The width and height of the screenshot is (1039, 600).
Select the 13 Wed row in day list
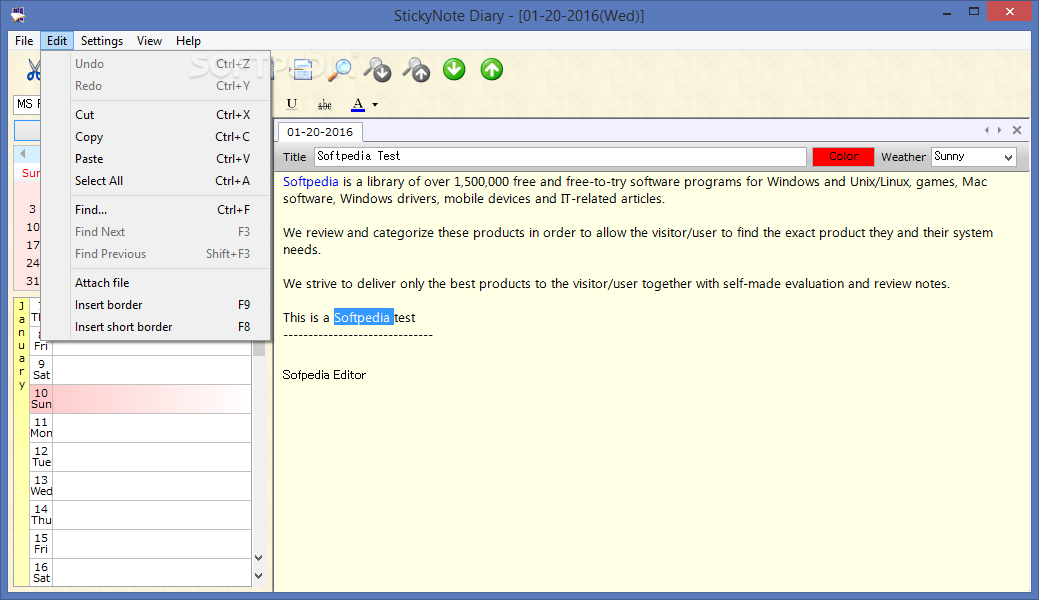pos(140,486)
